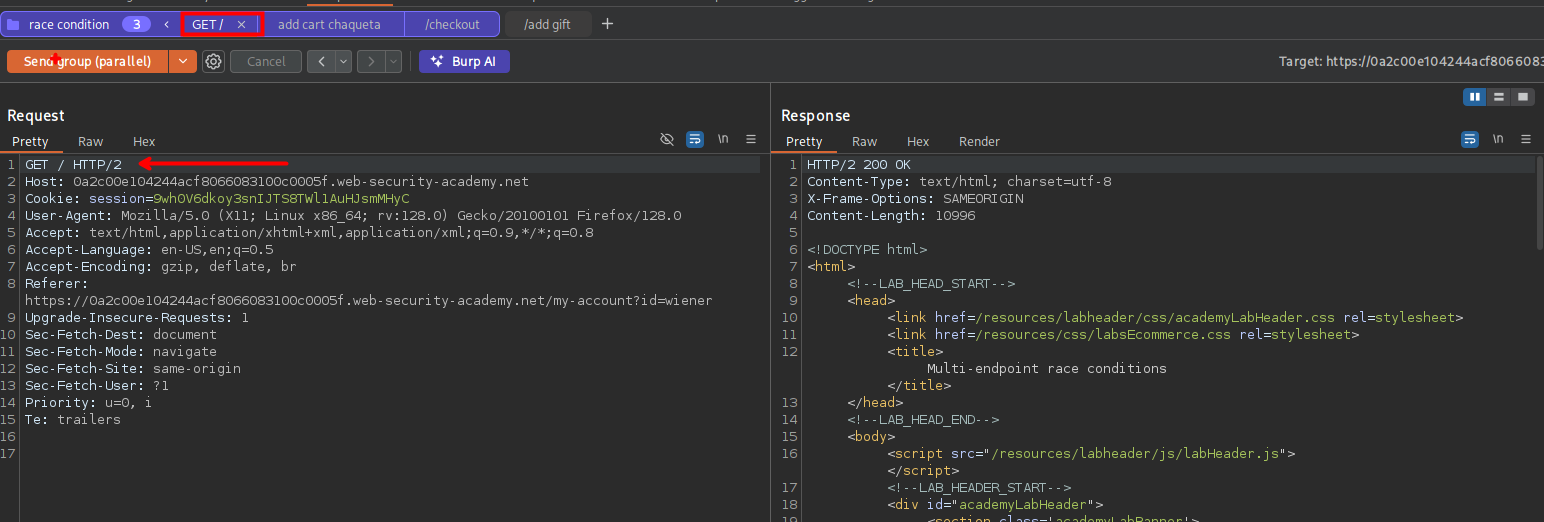Select the /checkout request tab

pos(452,24)
